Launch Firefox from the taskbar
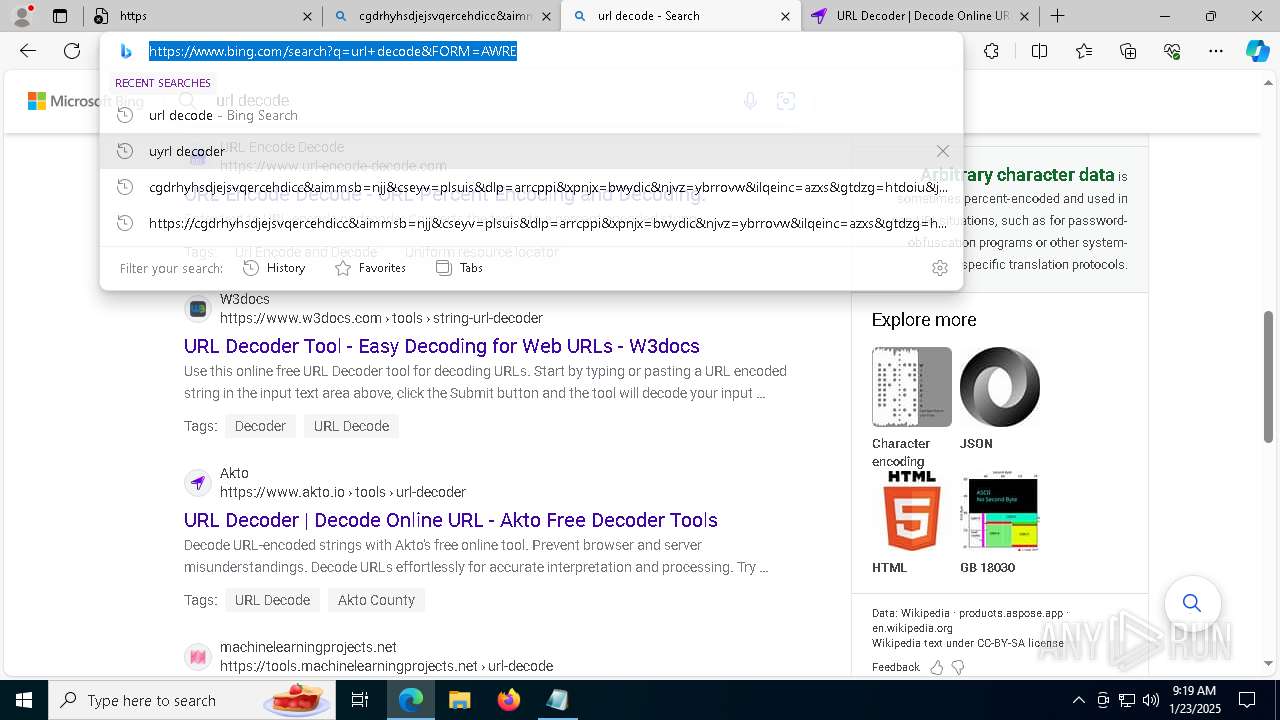This screenshot has width=1280, height=720. click(508, 700)
